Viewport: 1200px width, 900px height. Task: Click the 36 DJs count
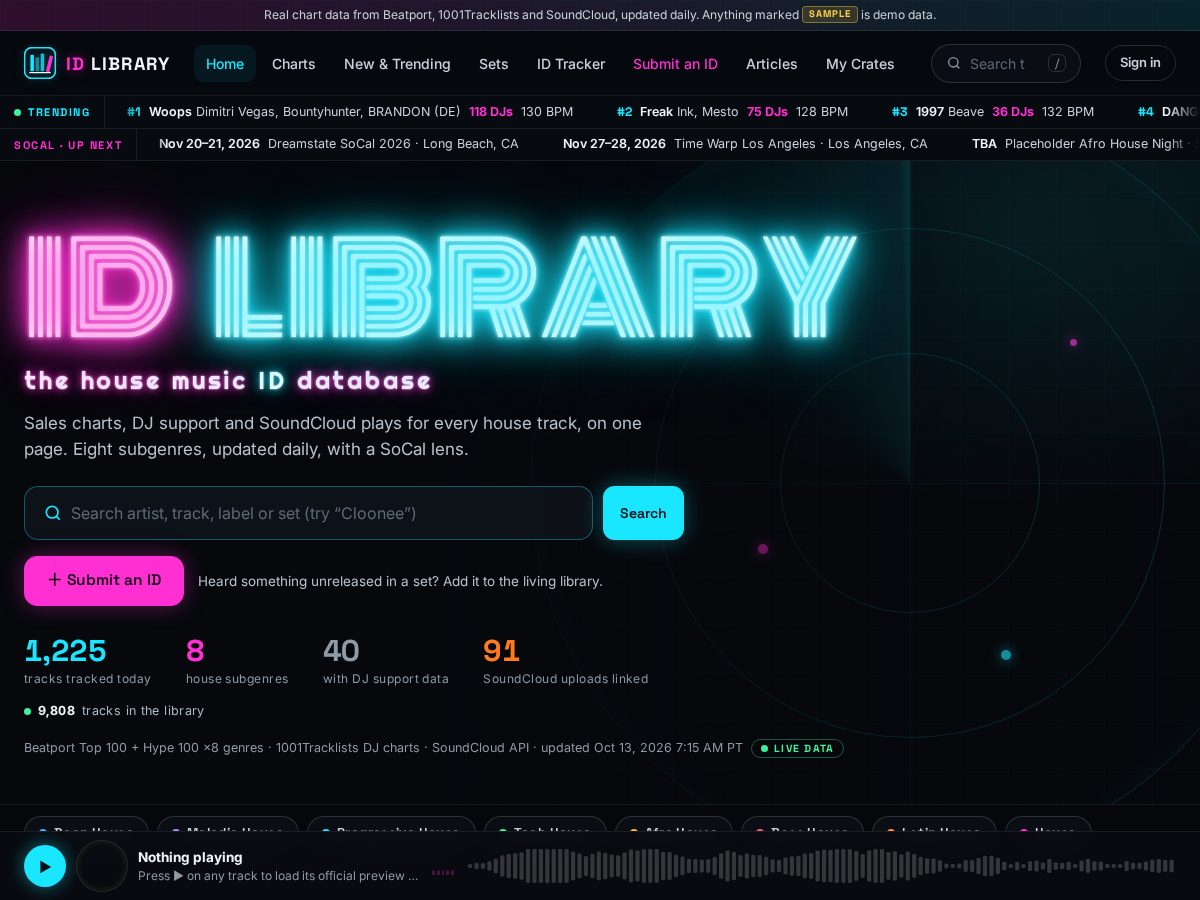(1013, 112)
